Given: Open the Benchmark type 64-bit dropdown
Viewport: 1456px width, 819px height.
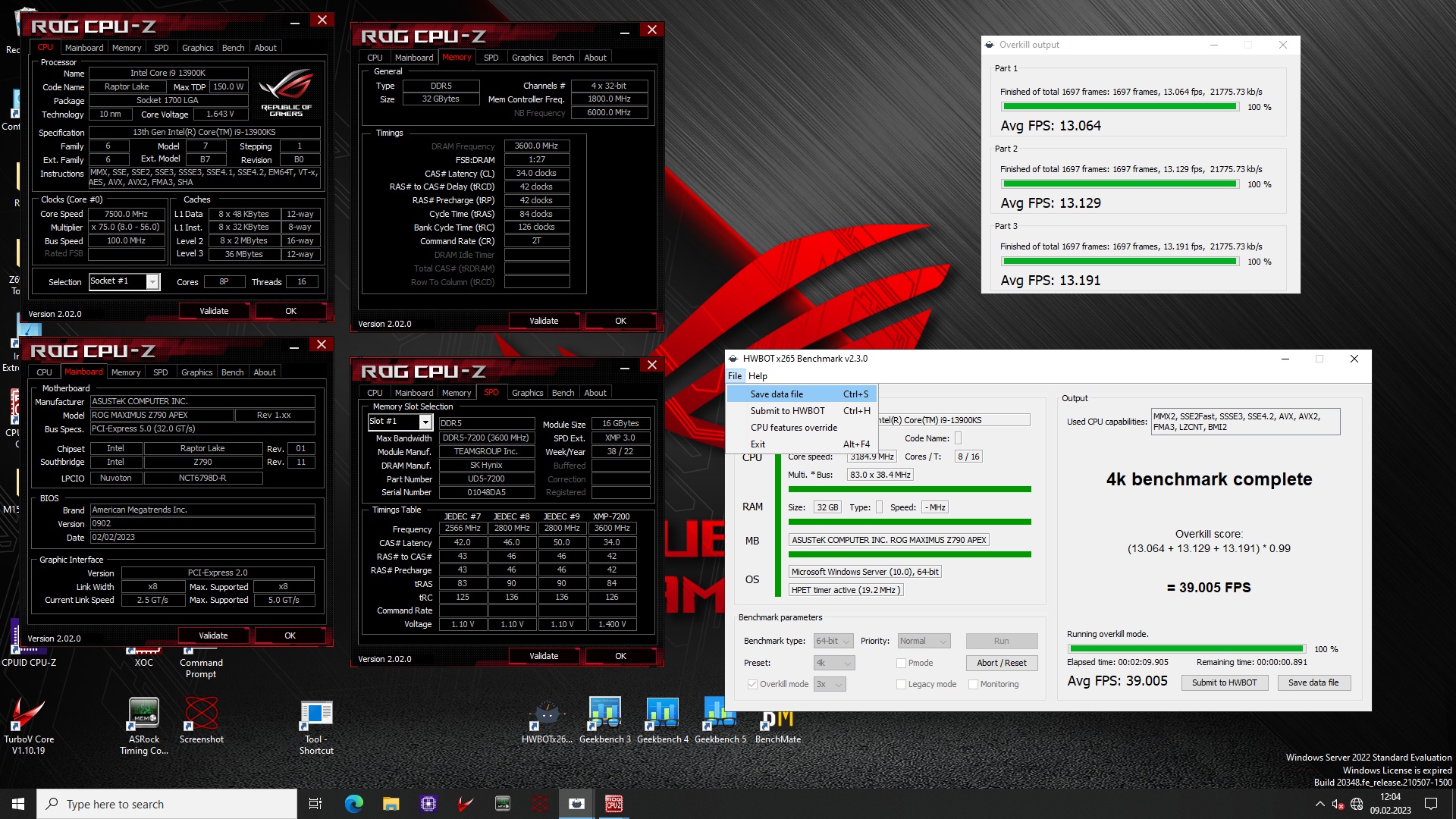Looking at the screenshot, I should [x=833, y=641].
